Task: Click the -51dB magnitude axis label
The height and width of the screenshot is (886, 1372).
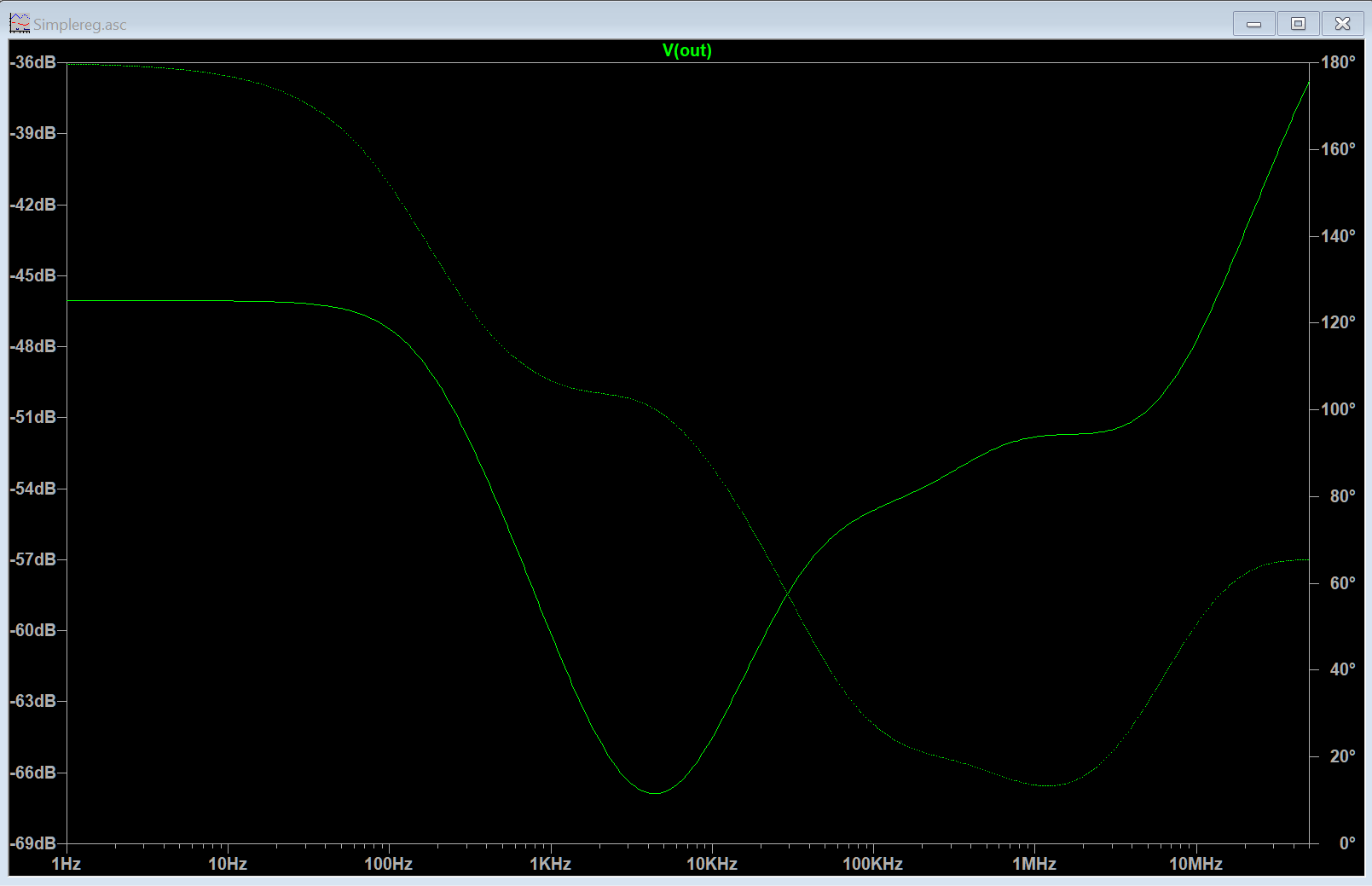Action: 33,417
